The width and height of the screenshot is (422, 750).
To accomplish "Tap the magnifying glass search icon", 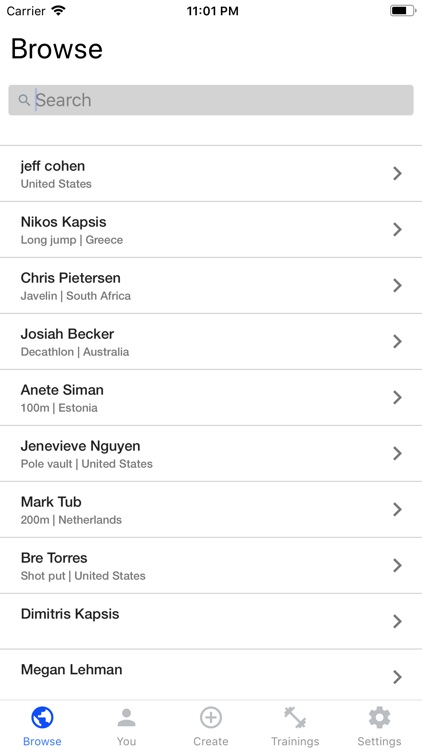I will [x=24, y=100].
